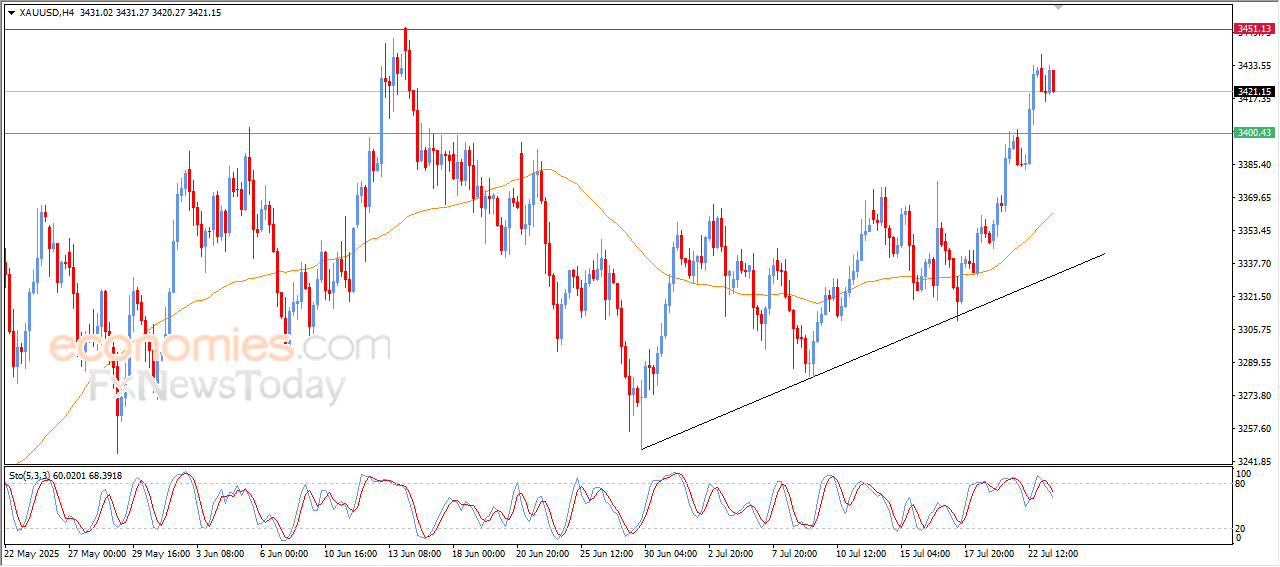Click the 80 level on stochastic scale

click(1241, 484)
